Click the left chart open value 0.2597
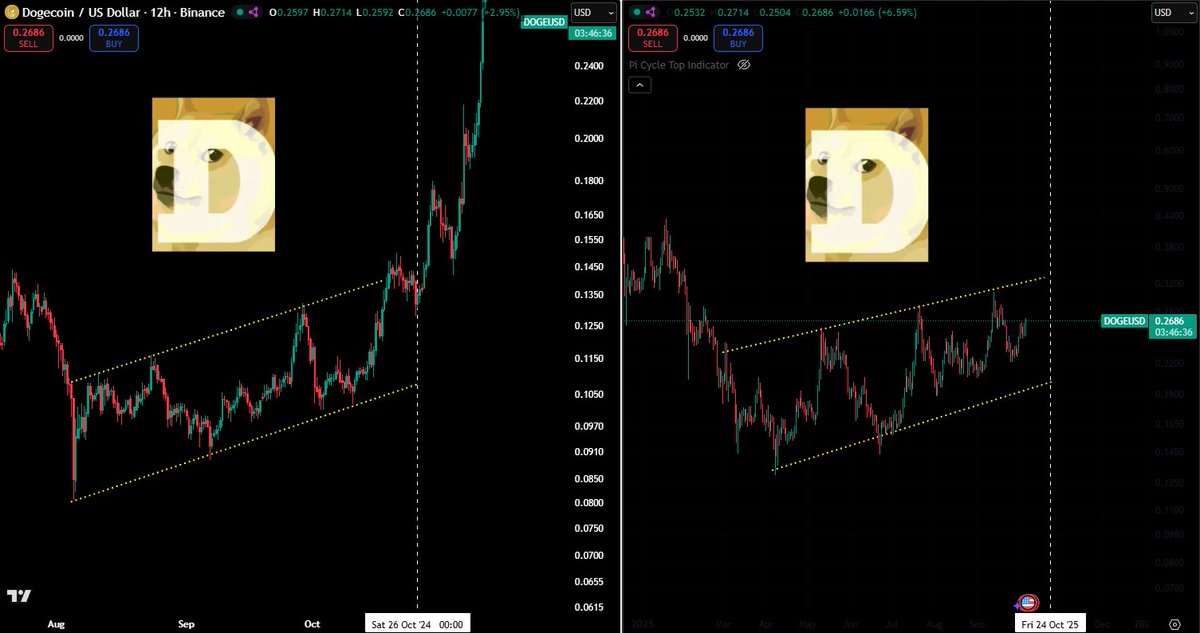1200x633 pixels. (291, 12)
